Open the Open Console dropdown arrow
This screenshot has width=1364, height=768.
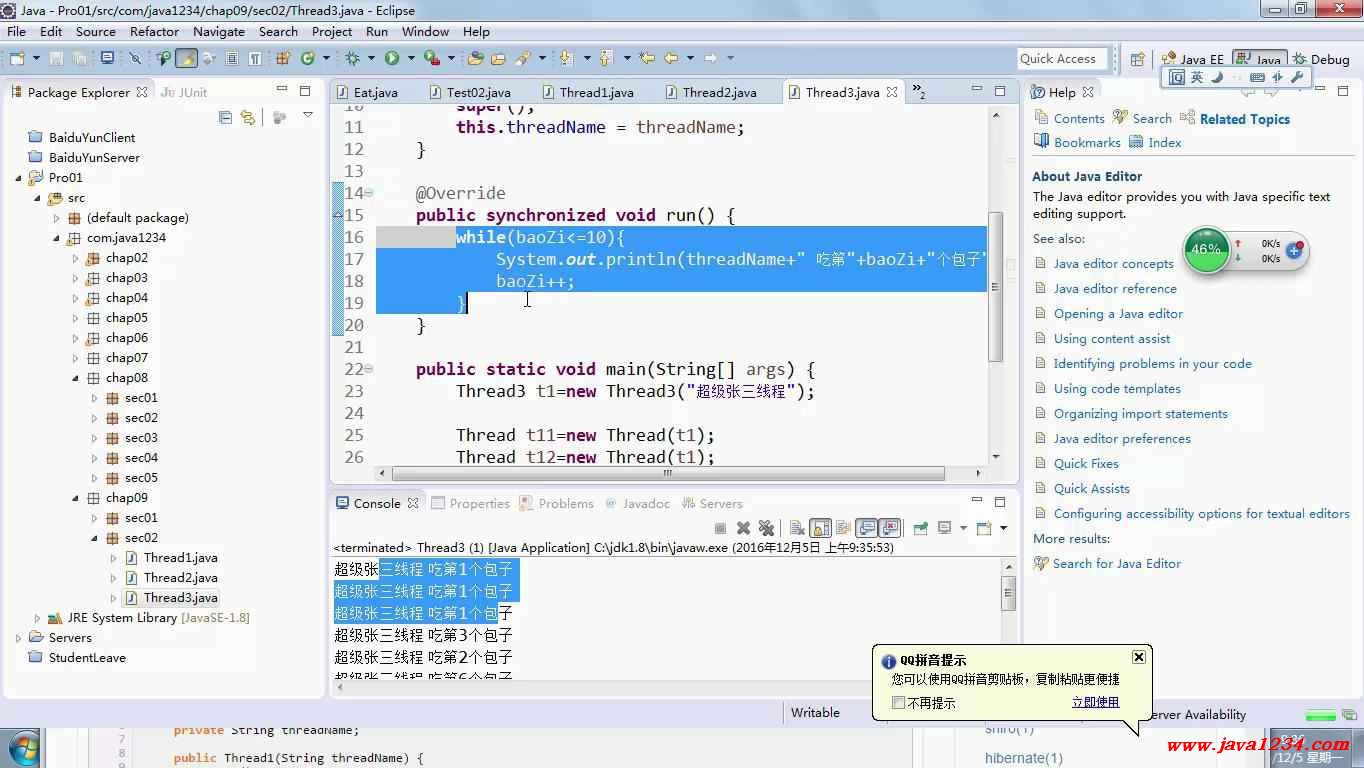[x=1003, y=528]
